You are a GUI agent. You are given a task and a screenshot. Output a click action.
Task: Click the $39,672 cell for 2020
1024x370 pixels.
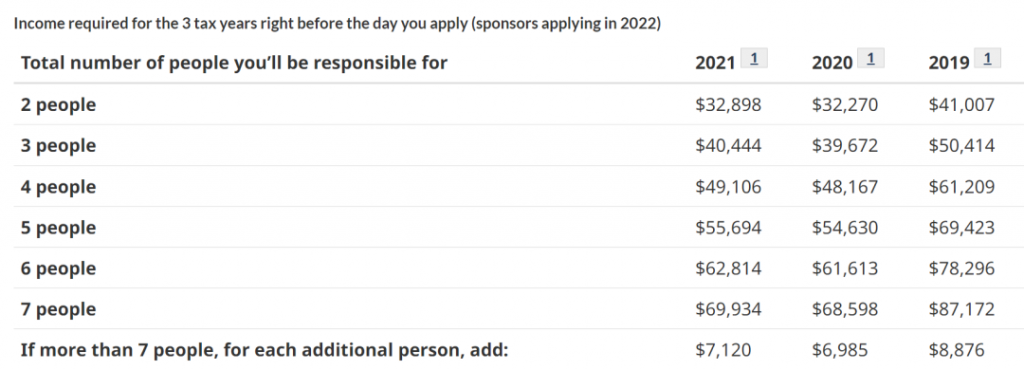[x=845, y=146]
